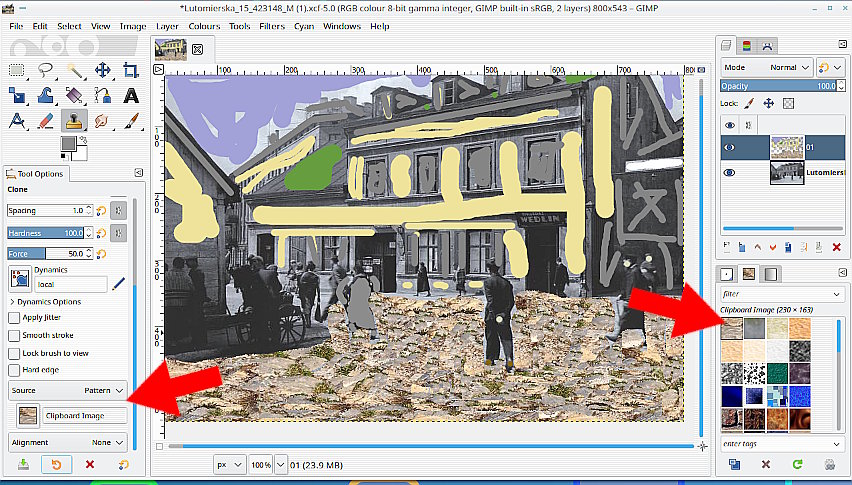Open the px unit dropdown
Image resolution: width=852 pixels, height=485 pixels.
point(230,465)
